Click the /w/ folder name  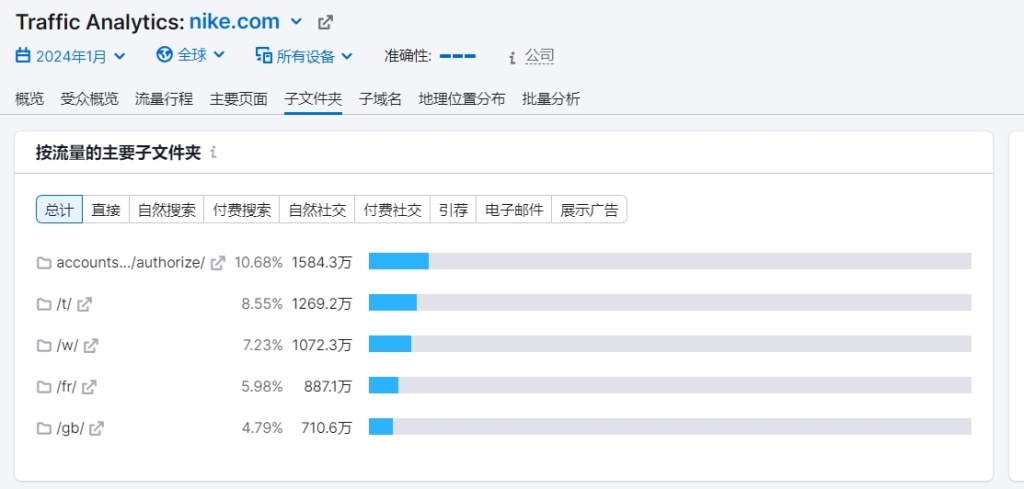click(x=67, y=345)
